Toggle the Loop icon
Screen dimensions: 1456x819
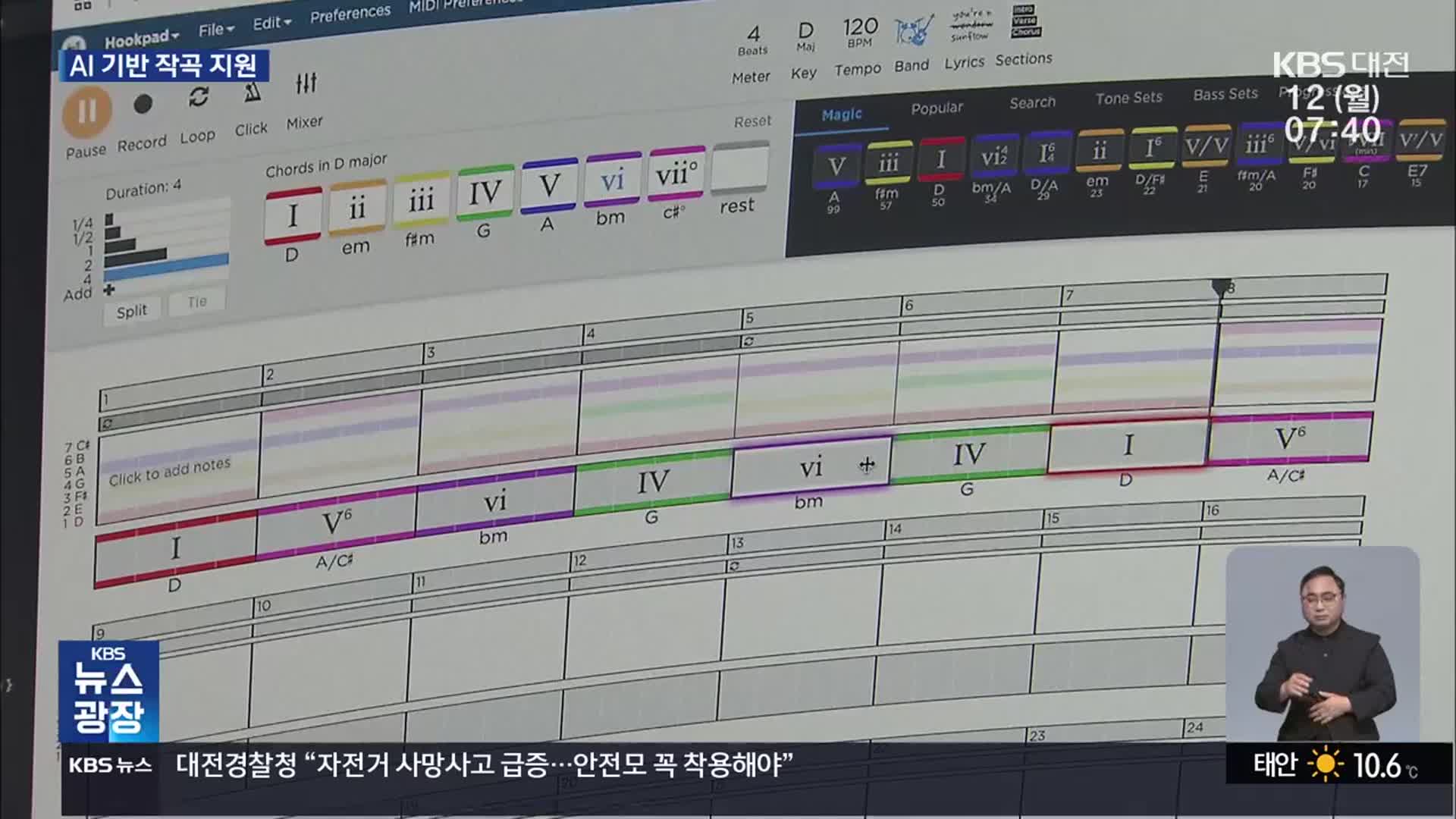click(199, 97)
